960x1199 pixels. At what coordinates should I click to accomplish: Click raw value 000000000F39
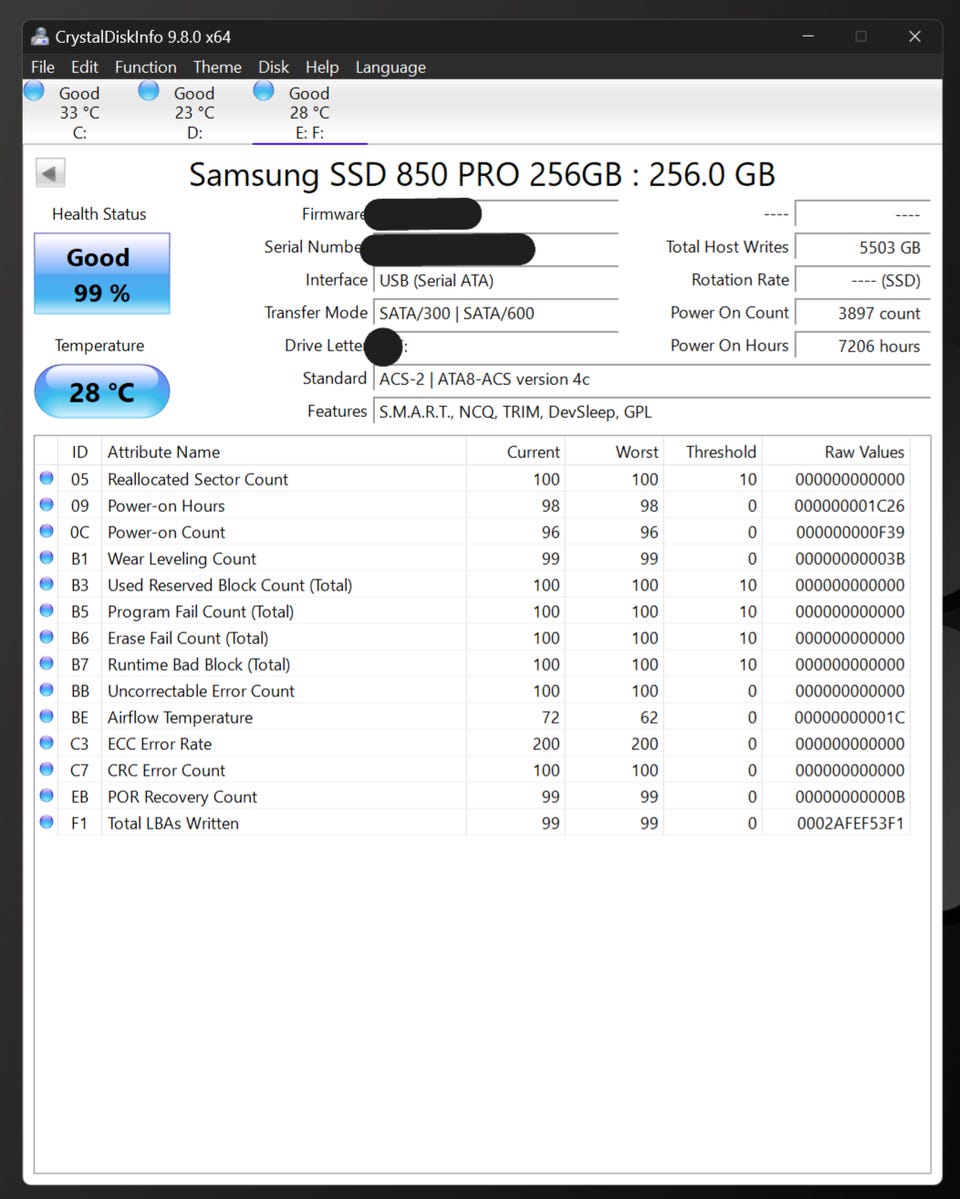click(x=850, y=532)
